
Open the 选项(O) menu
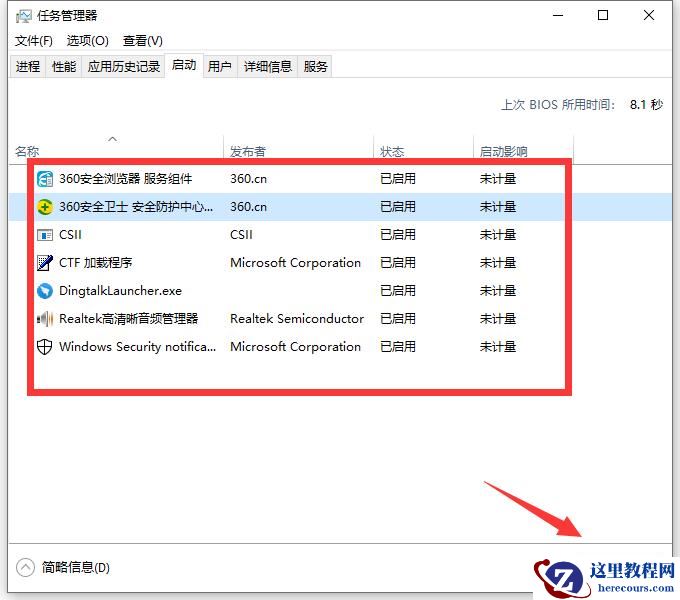88,41
